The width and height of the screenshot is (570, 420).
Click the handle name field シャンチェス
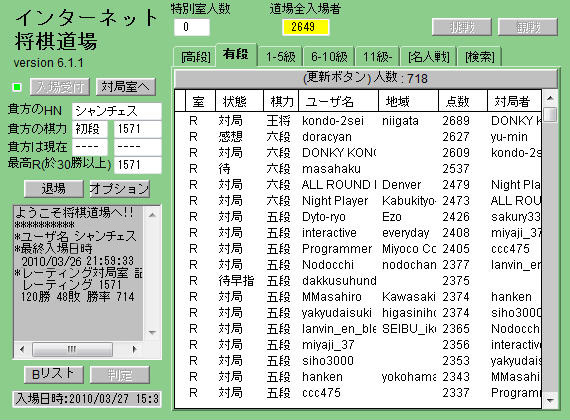[117, 111]
